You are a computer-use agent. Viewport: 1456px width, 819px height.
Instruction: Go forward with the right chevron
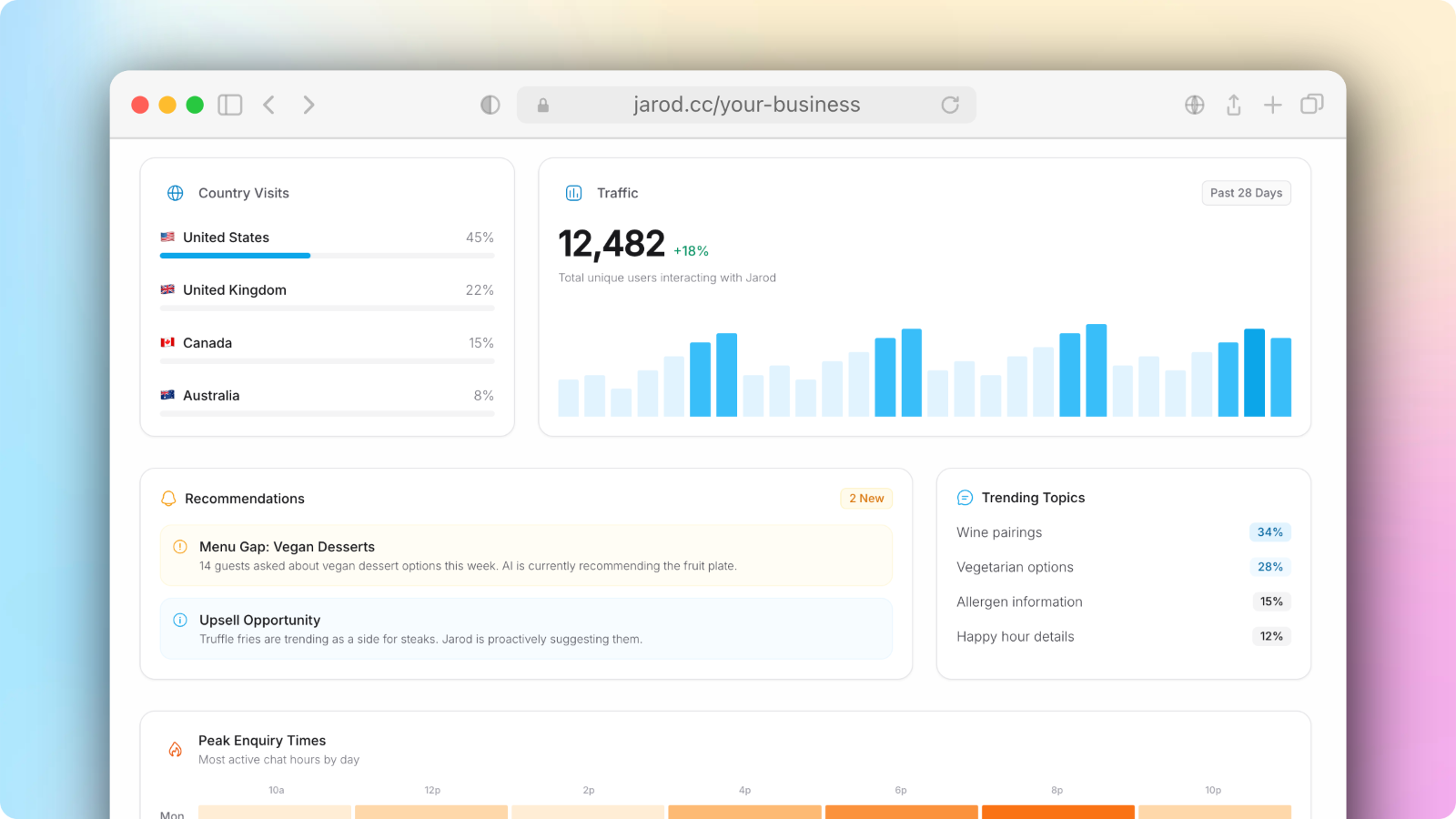point(308,105)
